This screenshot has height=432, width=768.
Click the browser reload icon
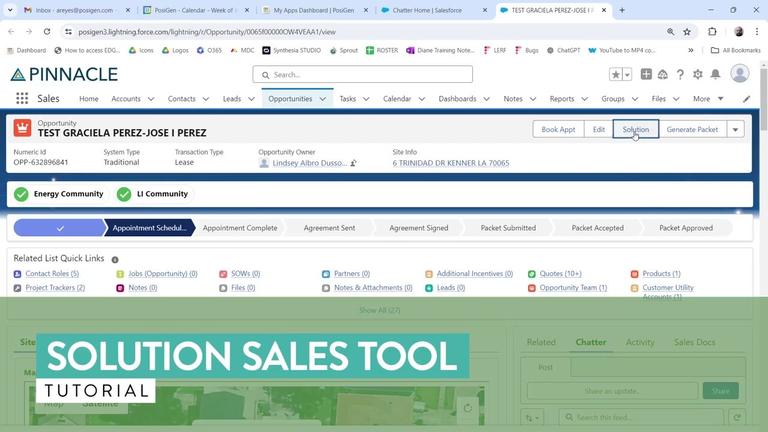47,31
